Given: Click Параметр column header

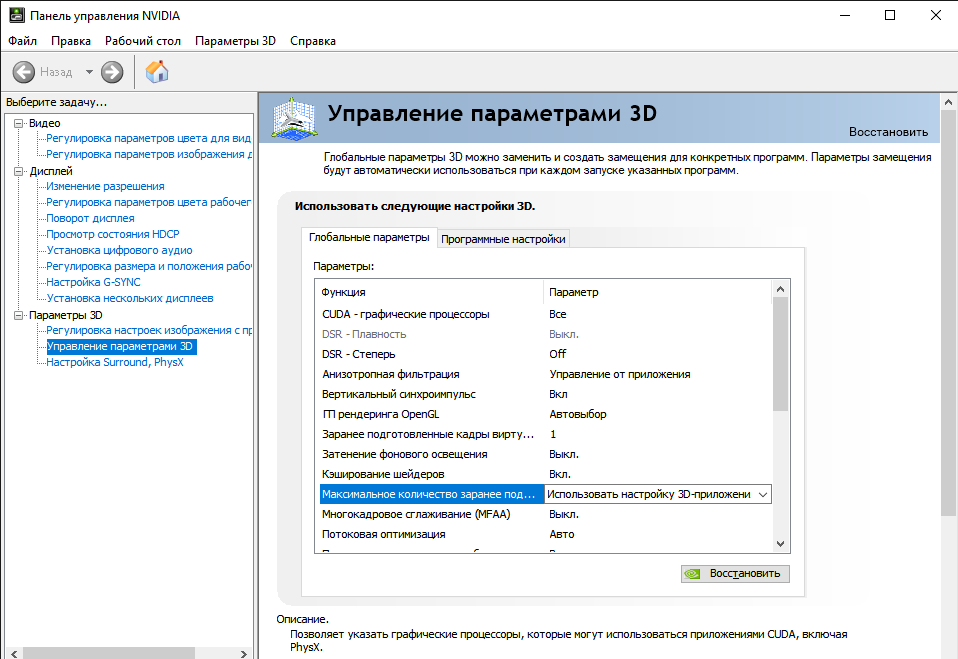Looking at the screenshot, I should 657,292.
